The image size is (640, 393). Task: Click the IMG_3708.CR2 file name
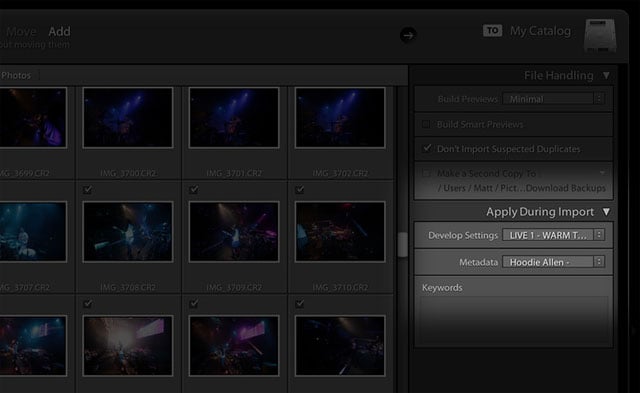(x=128, y=288)
